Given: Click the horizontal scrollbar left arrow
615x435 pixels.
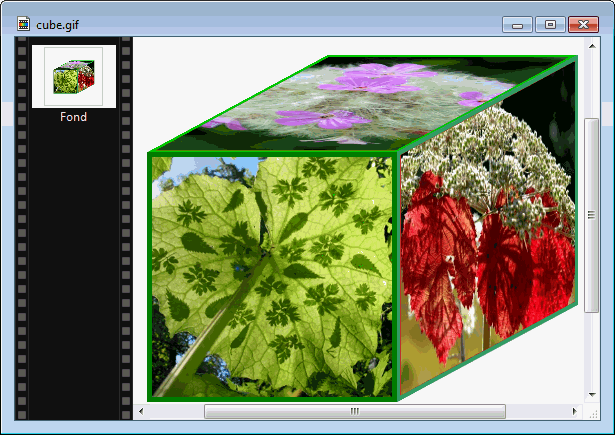Looking at the screenshot, I should [141, 411].
